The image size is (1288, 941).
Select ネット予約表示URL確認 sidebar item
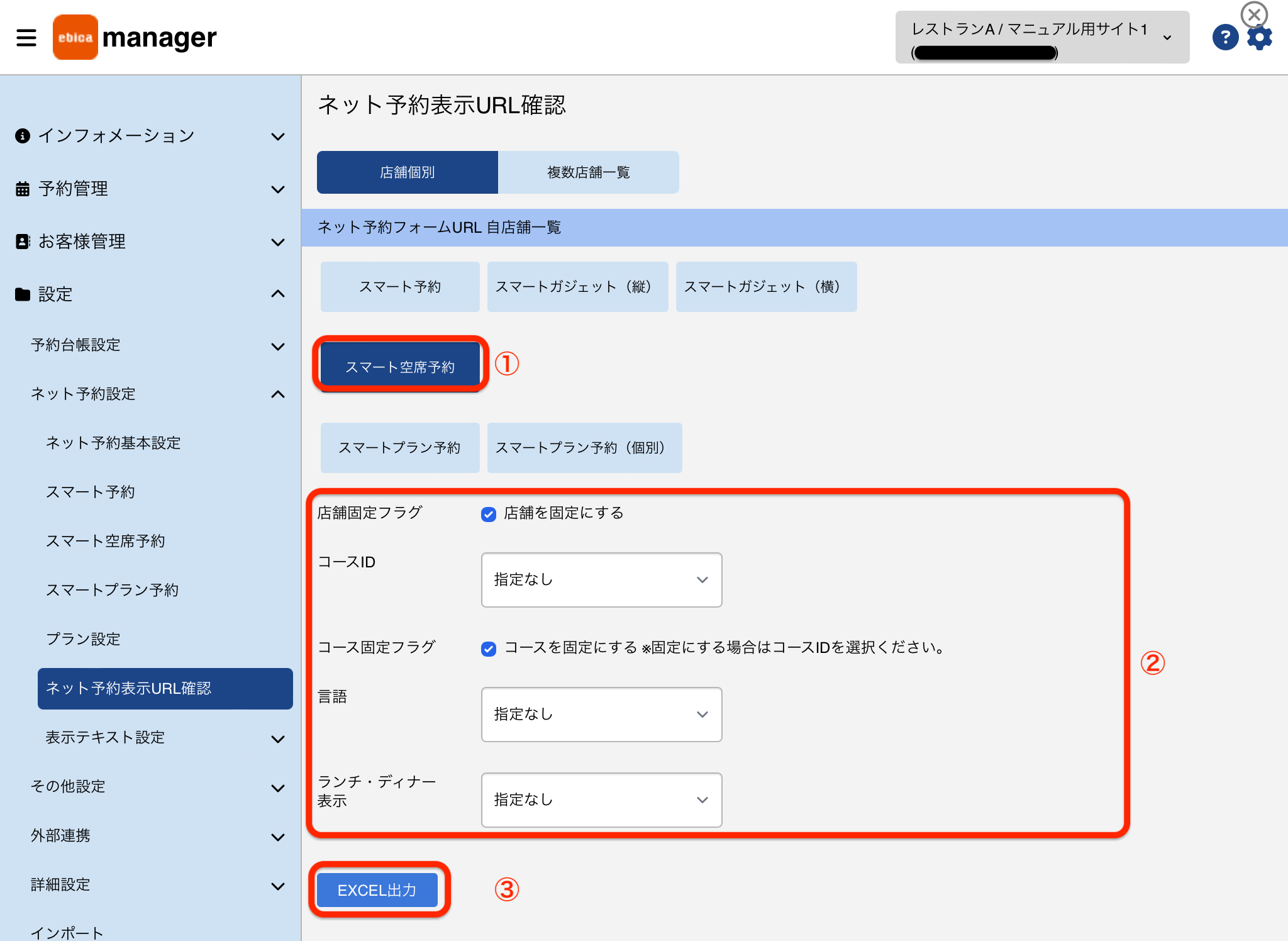[x=165, y=689]
